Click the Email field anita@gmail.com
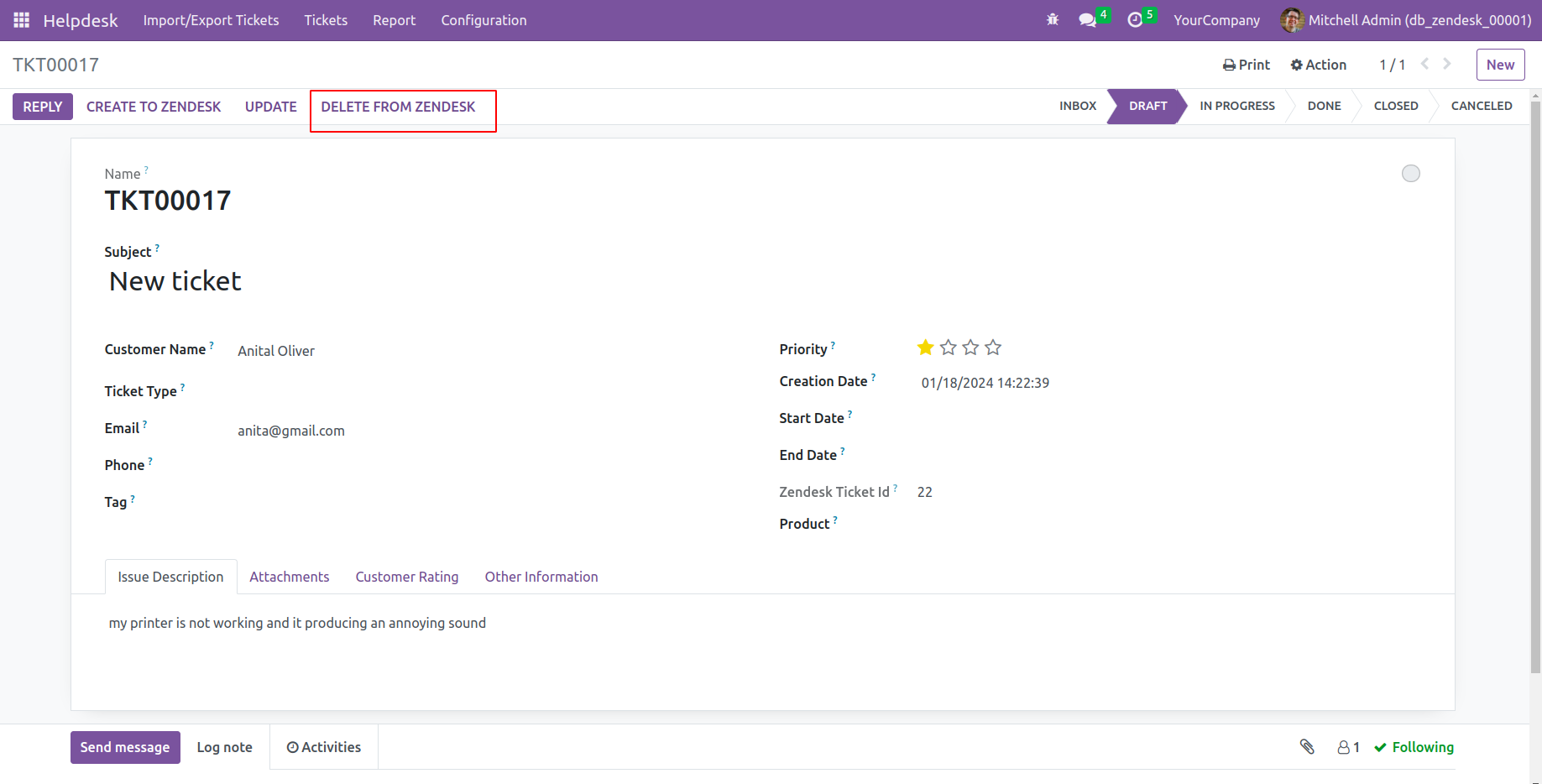Screen dimensions: 1542x784 [291, 431]
